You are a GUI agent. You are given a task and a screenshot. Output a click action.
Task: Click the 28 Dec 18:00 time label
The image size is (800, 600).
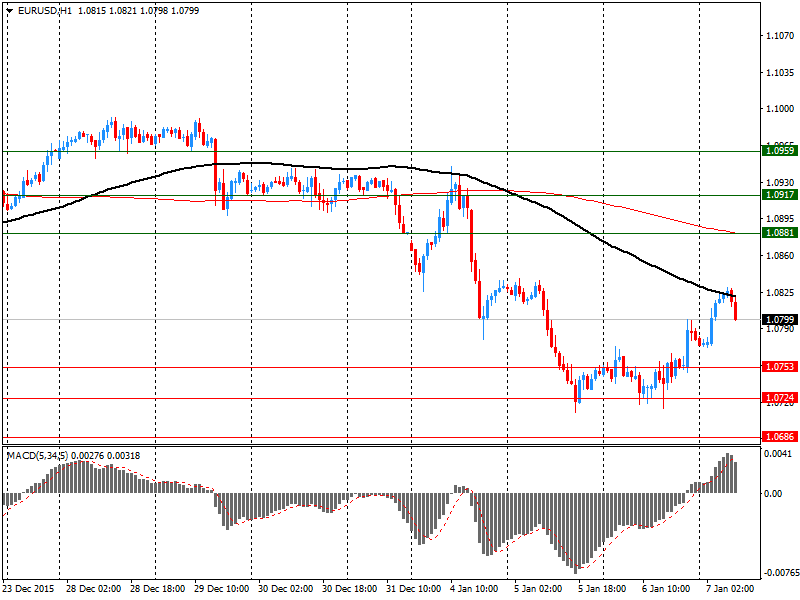click(x=158, y=589)
